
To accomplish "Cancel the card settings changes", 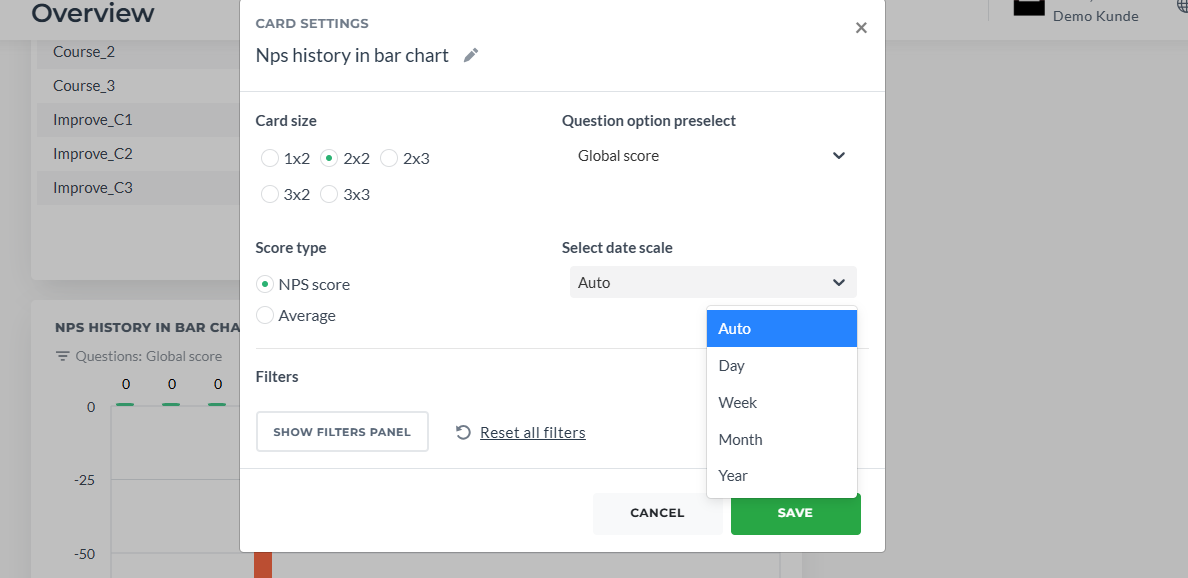I will 658,513.
